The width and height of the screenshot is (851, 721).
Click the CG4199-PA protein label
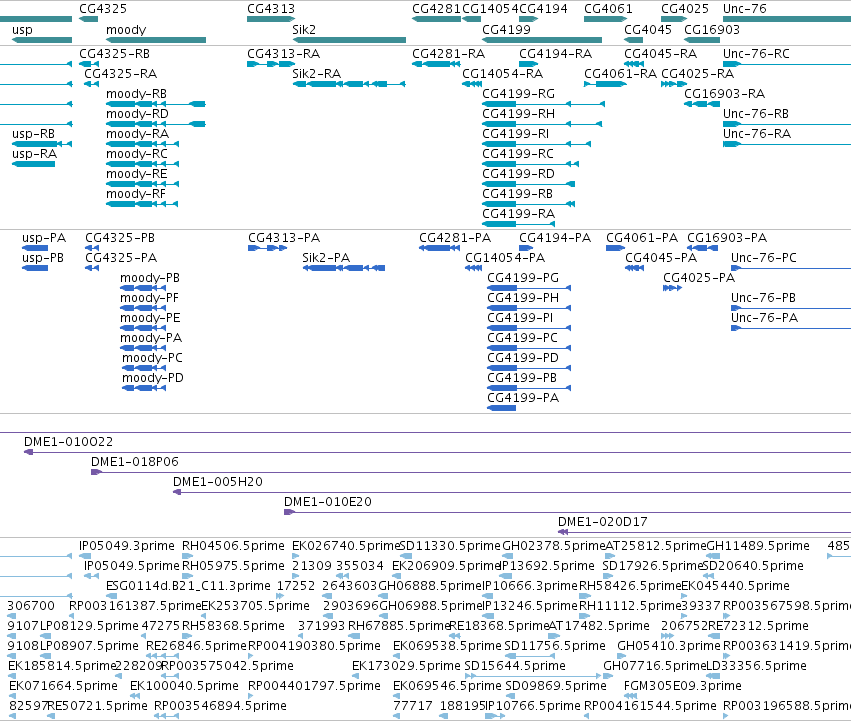[523, 398]
